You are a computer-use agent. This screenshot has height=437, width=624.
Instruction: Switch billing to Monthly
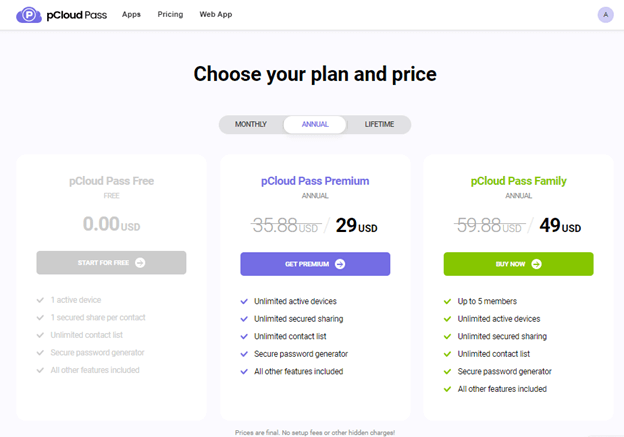[251, 125]
